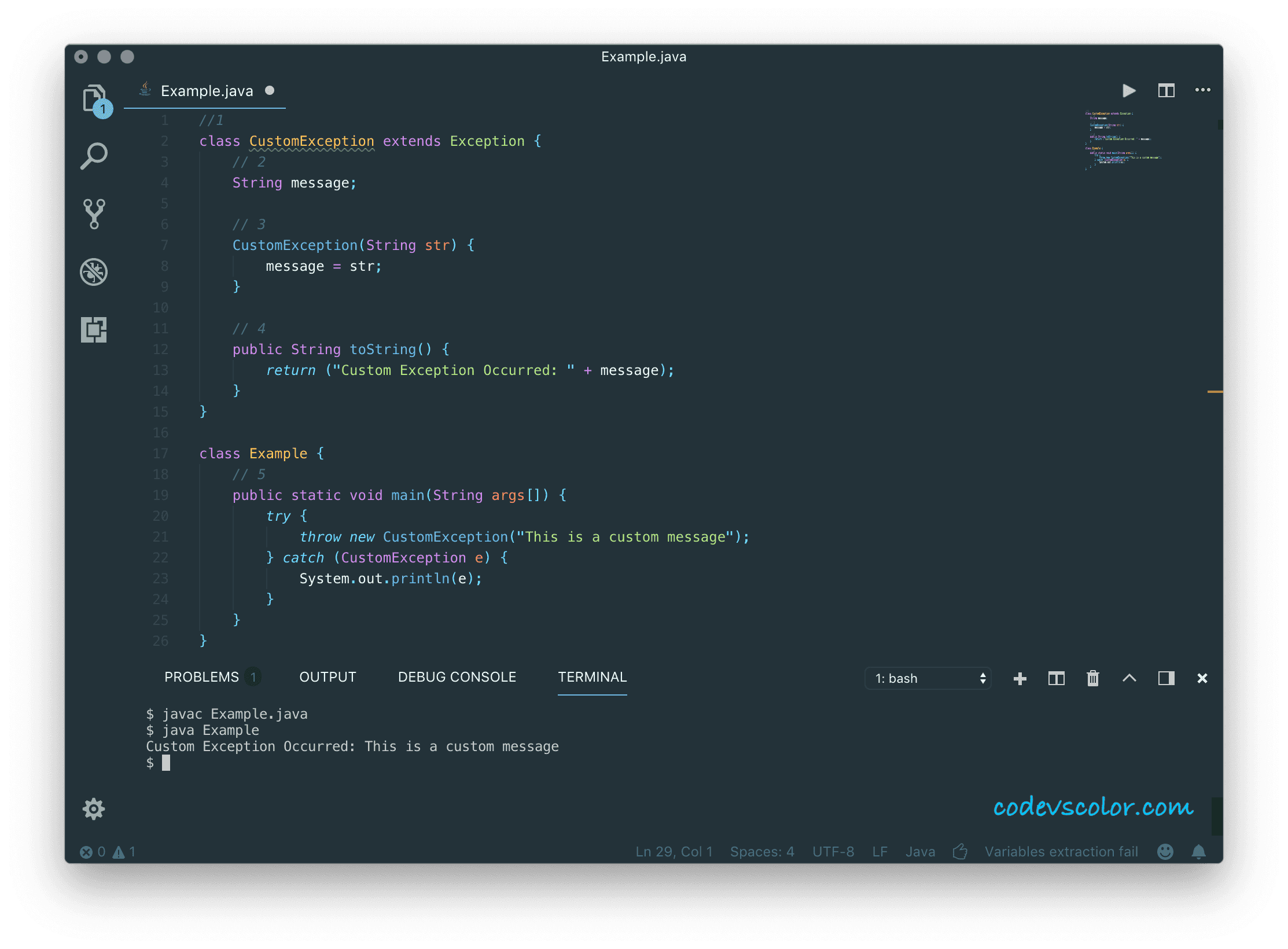This screenshot has height=949, width=1288.
Task: Switch to the PROBLEMS tab
Action: tap(201, 677)
